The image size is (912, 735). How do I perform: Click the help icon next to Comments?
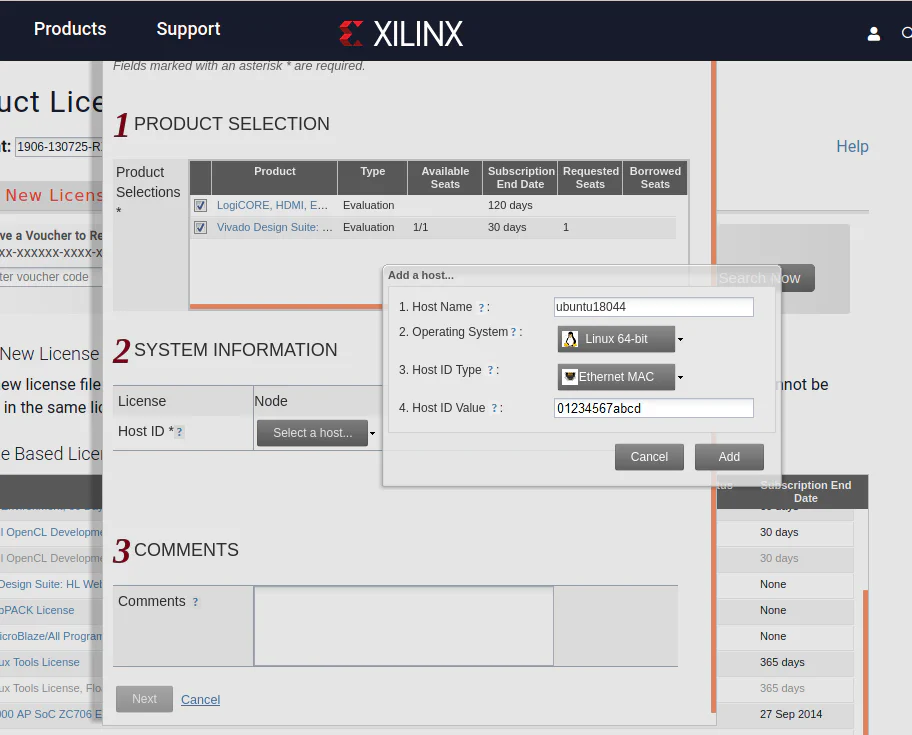tap(195, 602)
